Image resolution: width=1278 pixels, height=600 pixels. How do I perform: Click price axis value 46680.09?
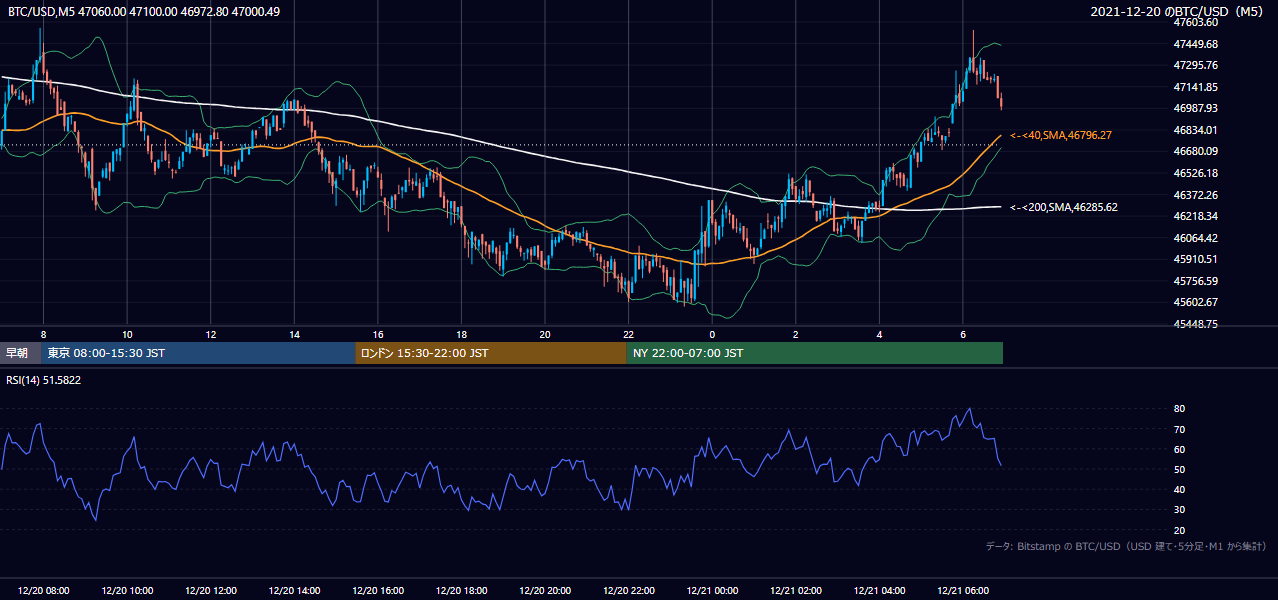[x=1196, y=151]
